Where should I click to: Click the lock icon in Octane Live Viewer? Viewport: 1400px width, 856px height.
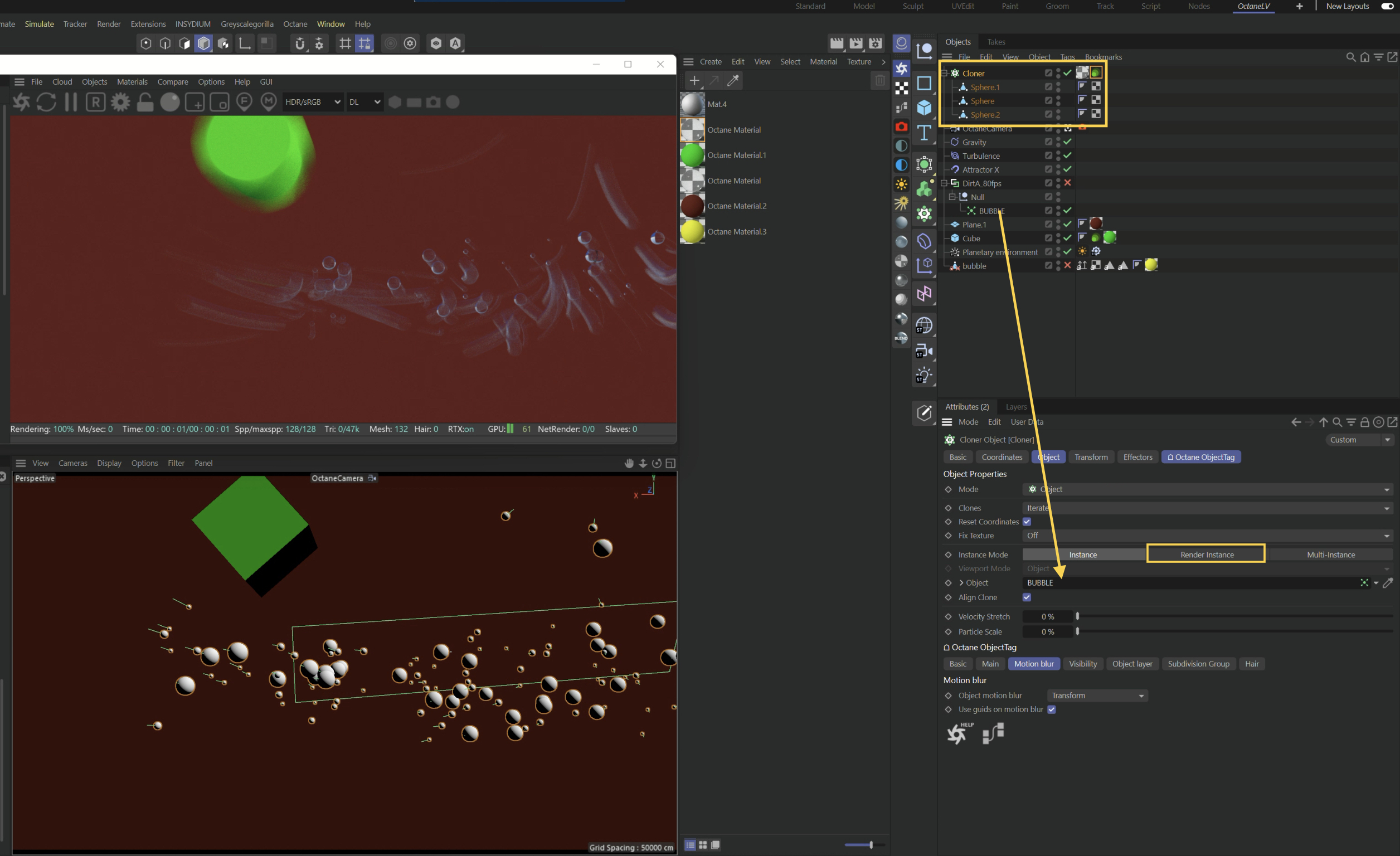point(145,102)
